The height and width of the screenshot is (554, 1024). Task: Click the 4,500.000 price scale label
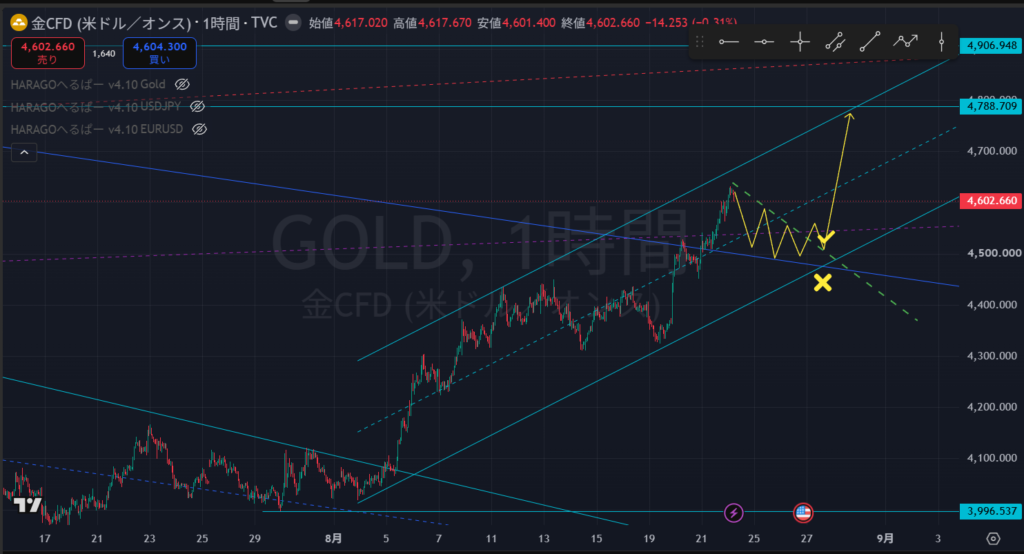(992, 253)
